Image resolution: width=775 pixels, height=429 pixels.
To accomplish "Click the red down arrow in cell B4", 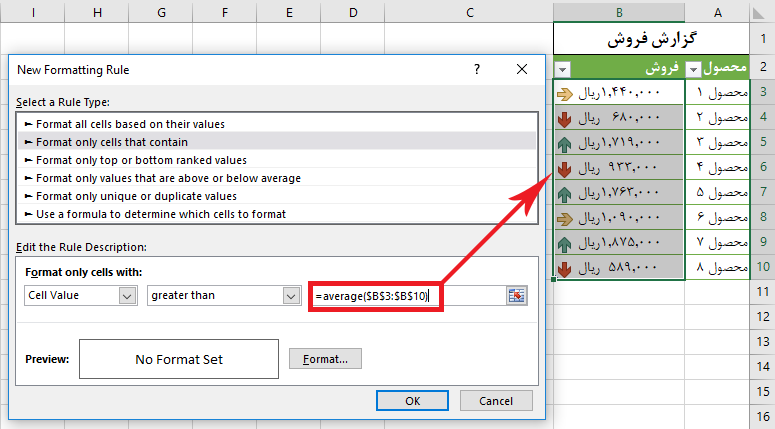I will (564, 119).
